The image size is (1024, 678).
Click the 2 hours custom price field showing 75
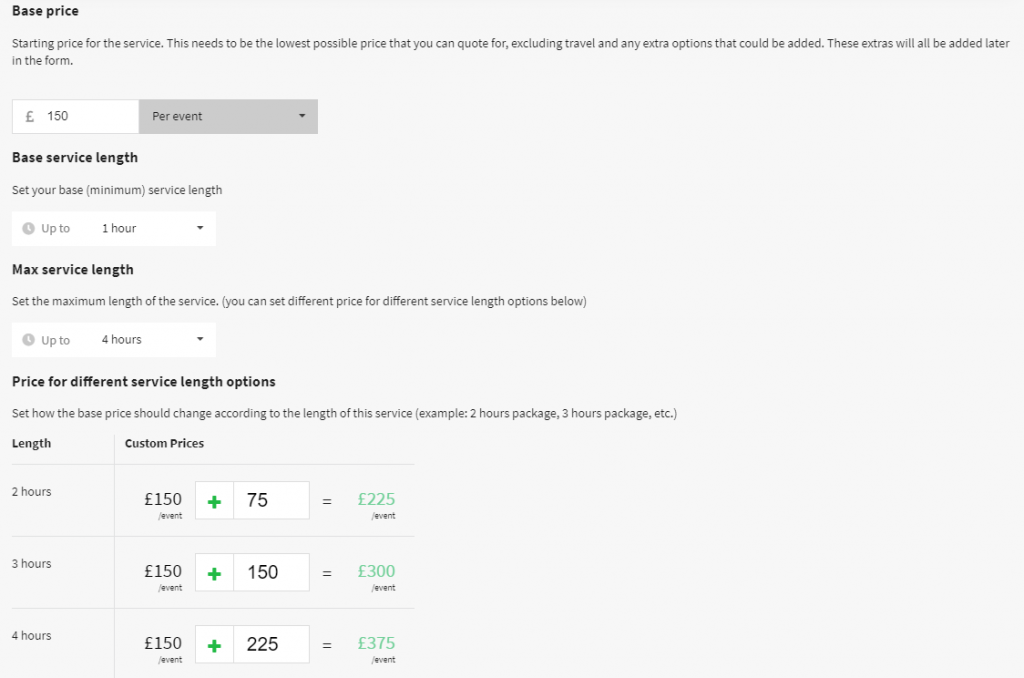[x=271, y=501]
